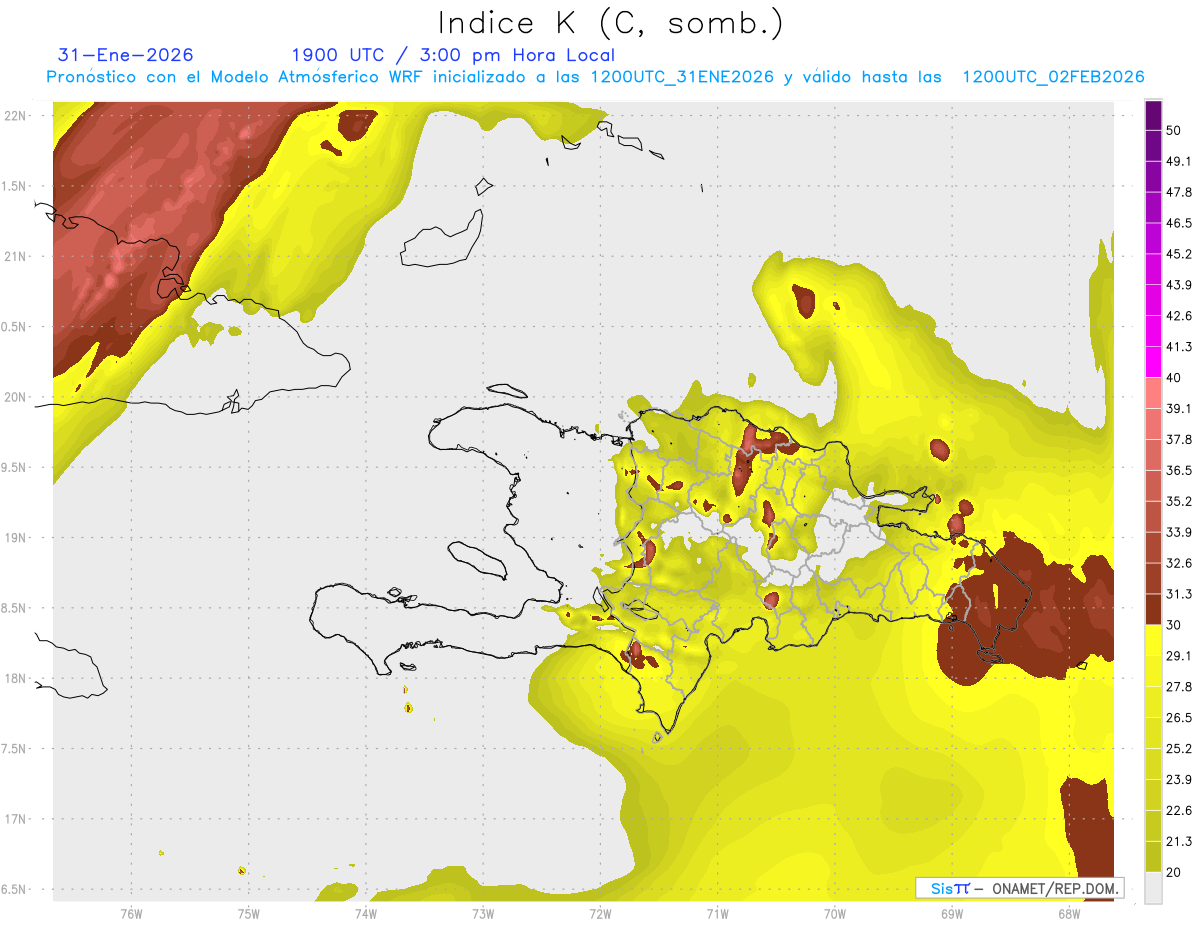Click the magenta swatch between 40 and 41.3
This screenshot has width=1200, height=927.
[1153, 362]
